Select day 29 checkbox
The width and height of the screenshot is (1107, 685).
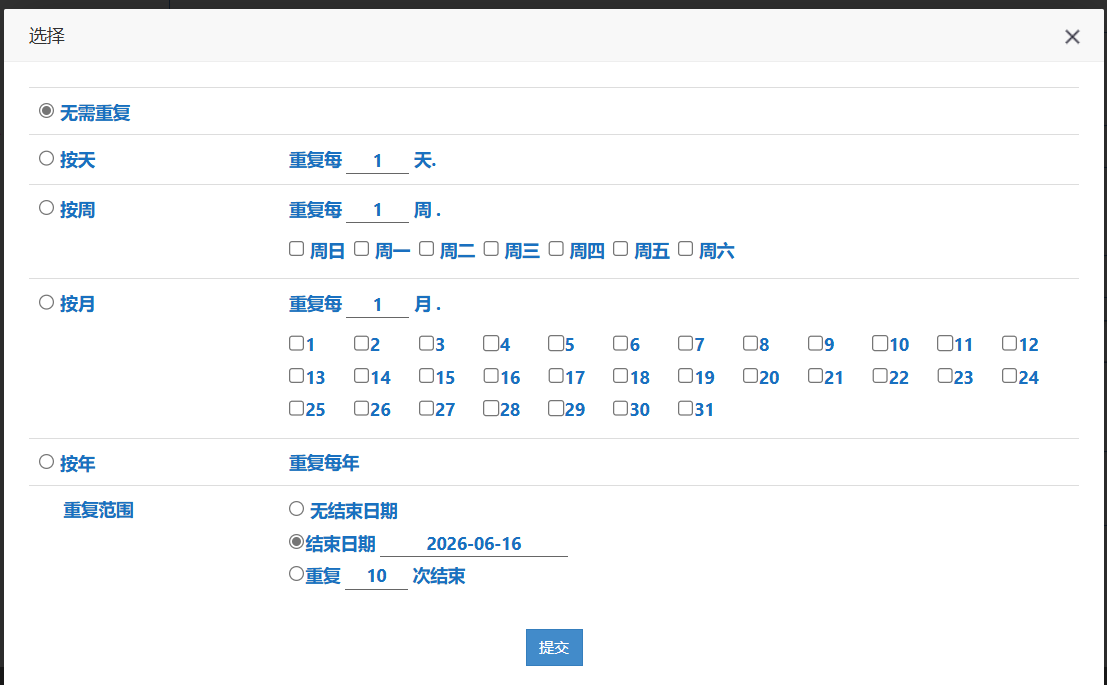(x=556, y=408)
